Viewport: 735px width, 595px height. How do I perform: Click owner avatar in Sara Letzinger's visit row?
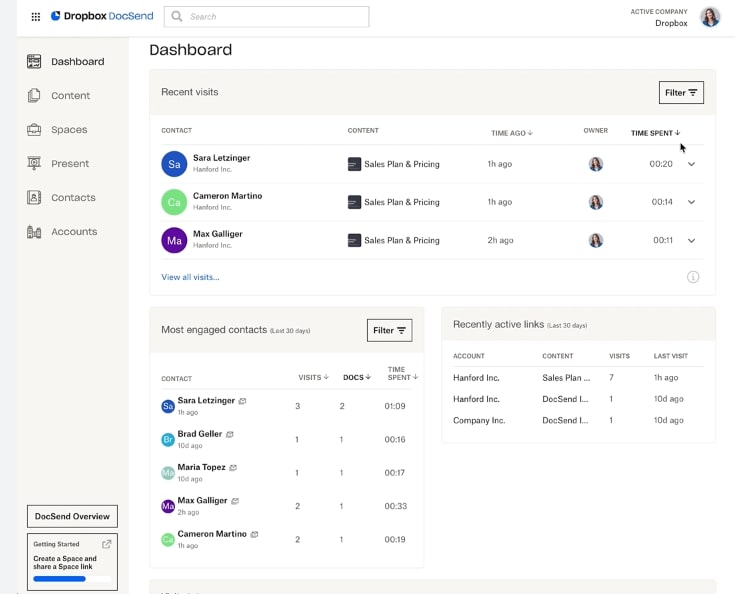click(596, 164)
